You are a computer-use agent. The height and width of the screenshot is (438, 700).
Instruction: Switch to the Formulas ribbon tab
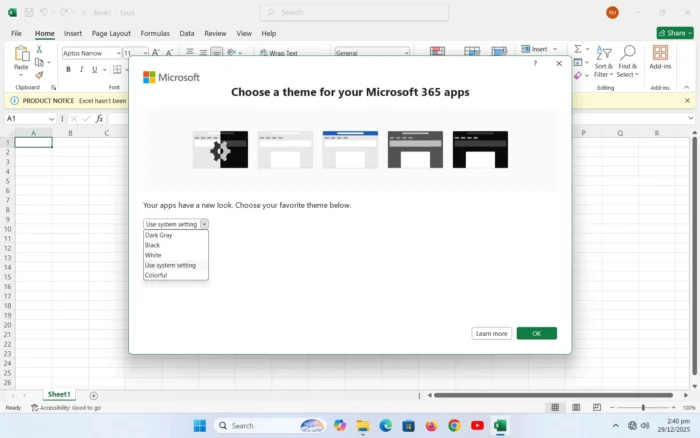pyautogui.click(x=155, y=33)
